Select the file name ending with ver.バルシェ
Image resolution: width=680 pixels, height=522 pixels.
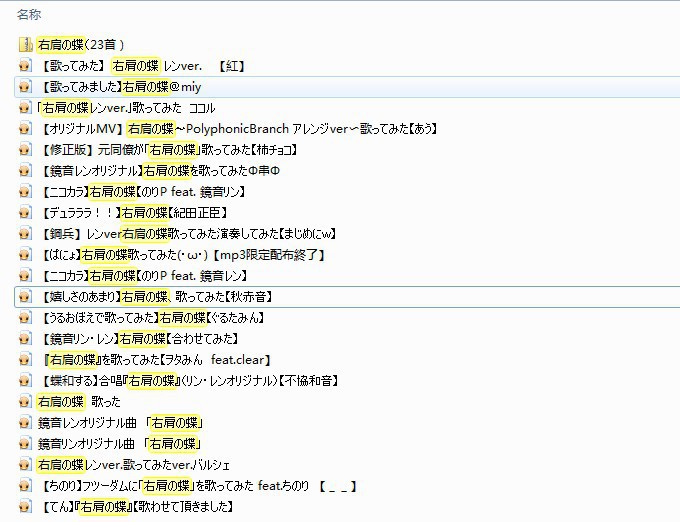pyautogui.click(x=133, y=465)
